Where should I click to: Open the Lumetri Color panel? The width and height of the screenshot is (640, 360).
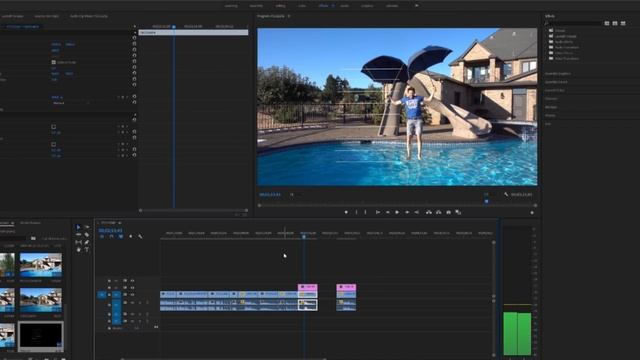554,90
